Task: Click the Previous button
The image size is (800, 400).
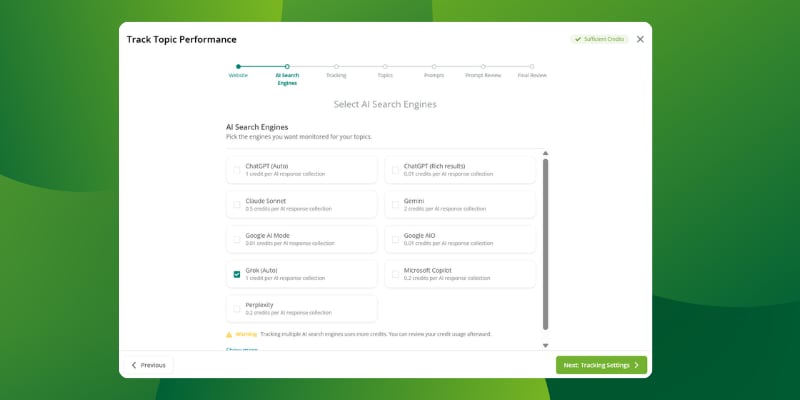Action: click(x=148, y=365)
